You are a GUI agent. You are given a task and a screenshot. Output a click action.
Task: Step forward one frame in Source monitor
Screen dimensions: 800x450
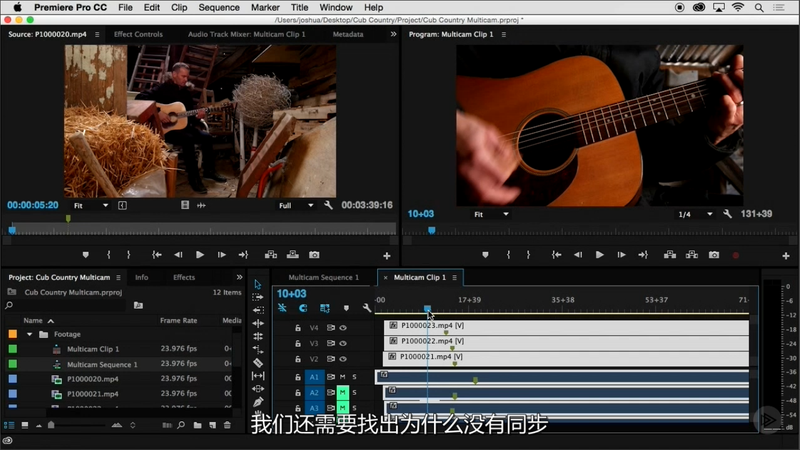click(x=221, y=255)
